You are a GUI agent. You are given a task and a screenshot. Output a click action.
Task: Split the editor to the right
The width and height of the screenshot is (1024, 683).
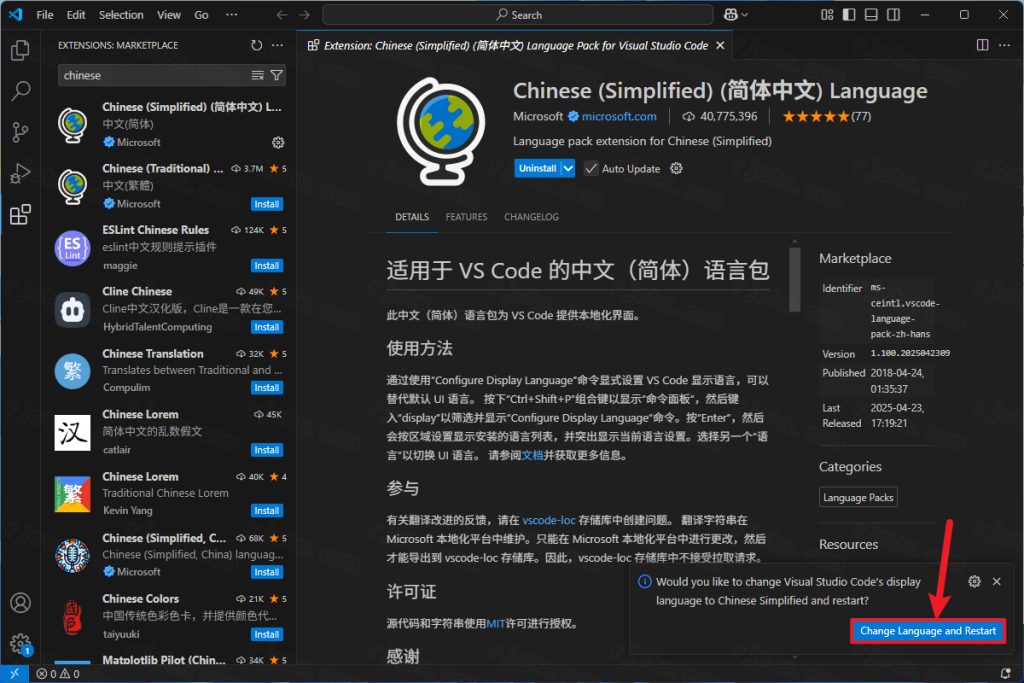pos(982,45)
